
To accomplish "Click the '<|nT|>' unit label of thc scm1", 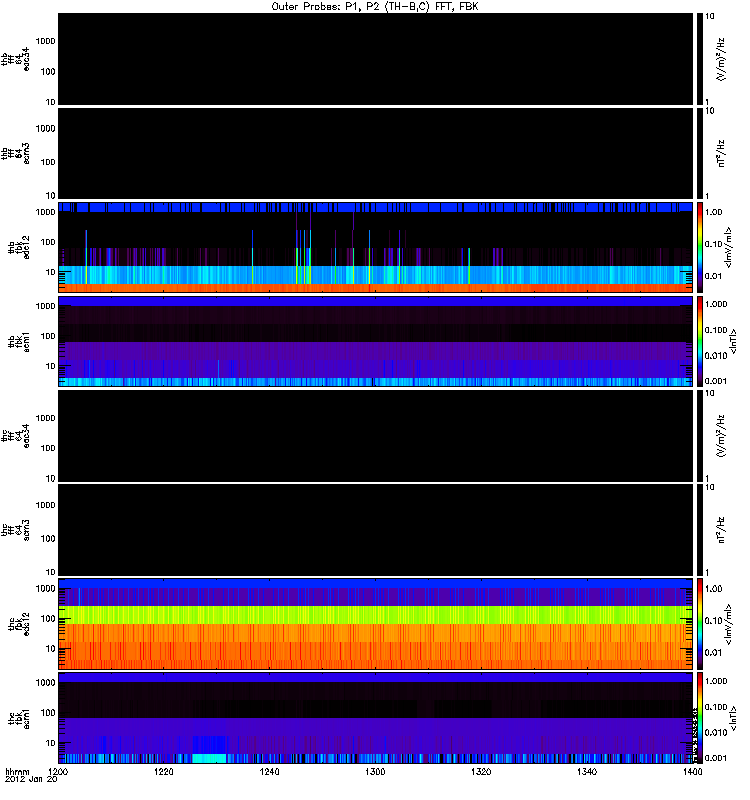I will (734, 717).
